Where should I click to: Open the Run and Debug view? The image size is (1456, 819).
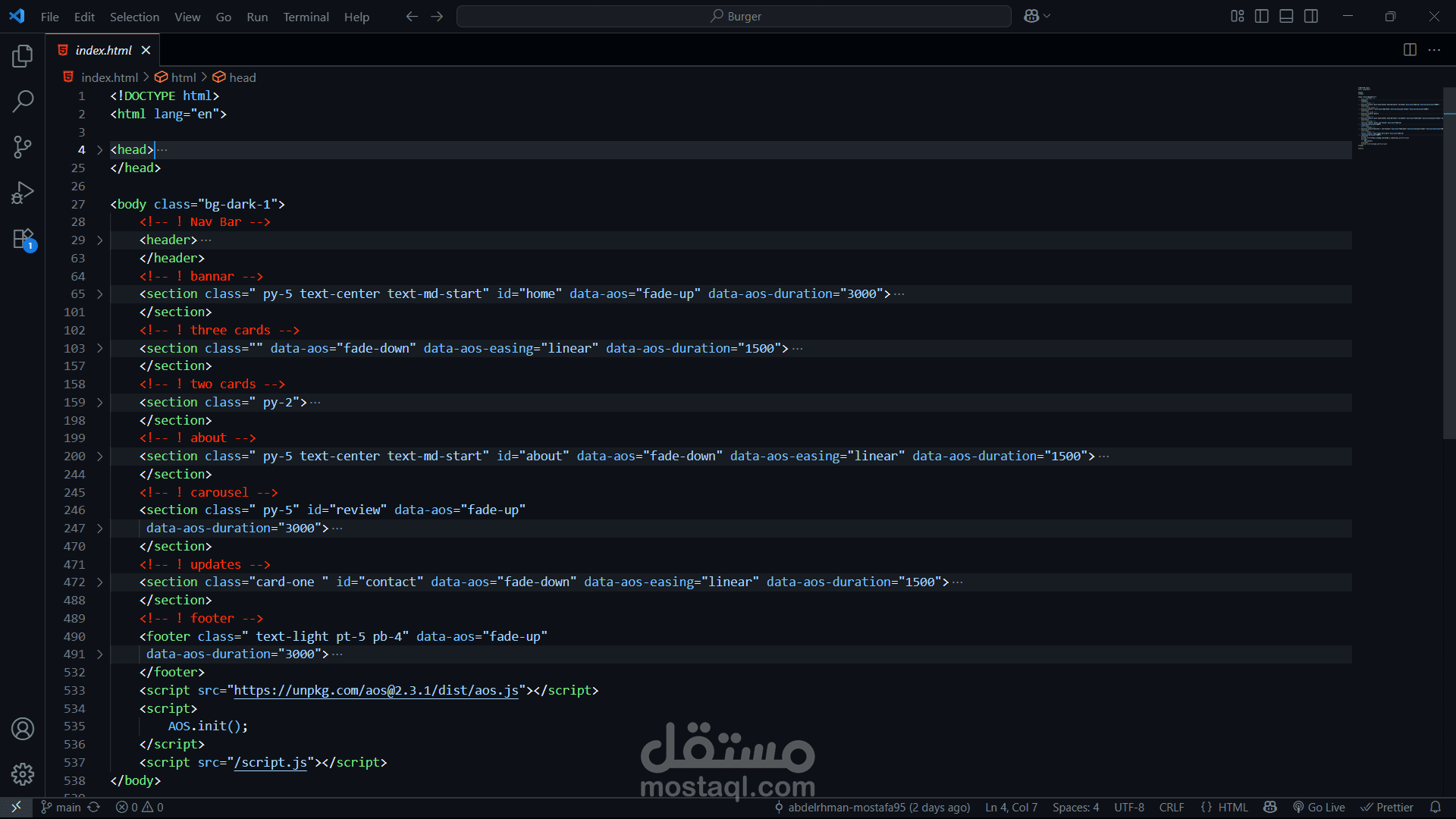coord(23,193)
